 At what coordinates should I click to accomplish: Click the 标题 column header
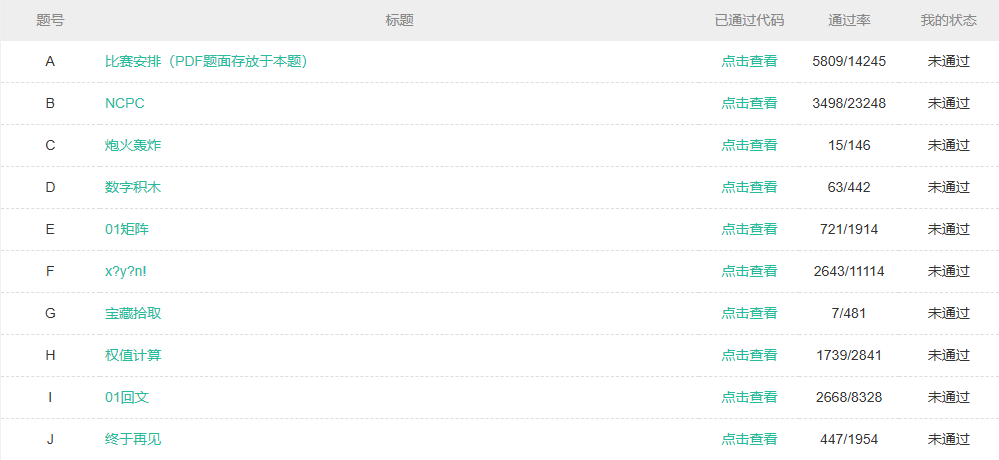400,20
